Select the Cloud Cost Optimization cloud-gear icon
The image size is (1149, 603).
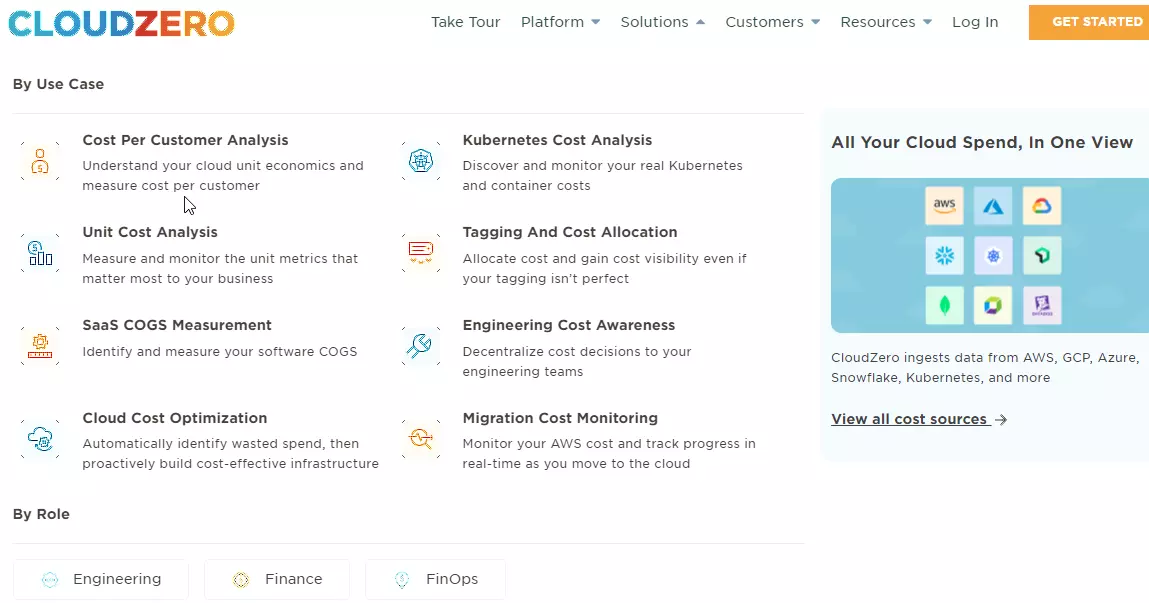pos(40,438)
